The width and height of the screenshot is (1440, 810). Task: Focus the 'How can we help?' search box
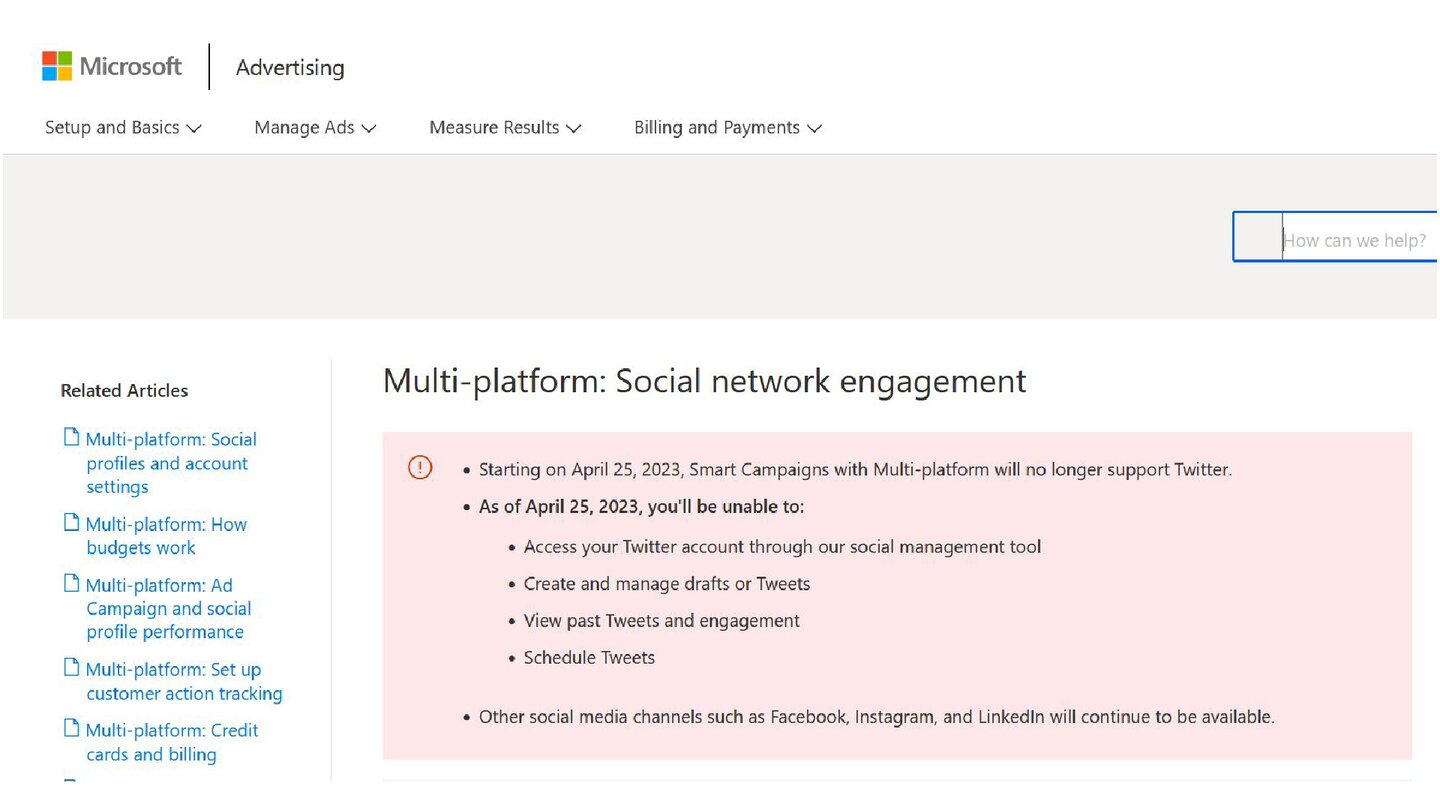click(1335, 237)
